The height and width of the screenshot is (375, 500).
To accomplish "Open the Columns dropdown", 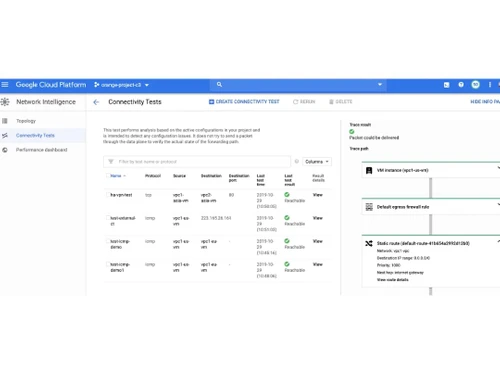I will coord(317,162).
